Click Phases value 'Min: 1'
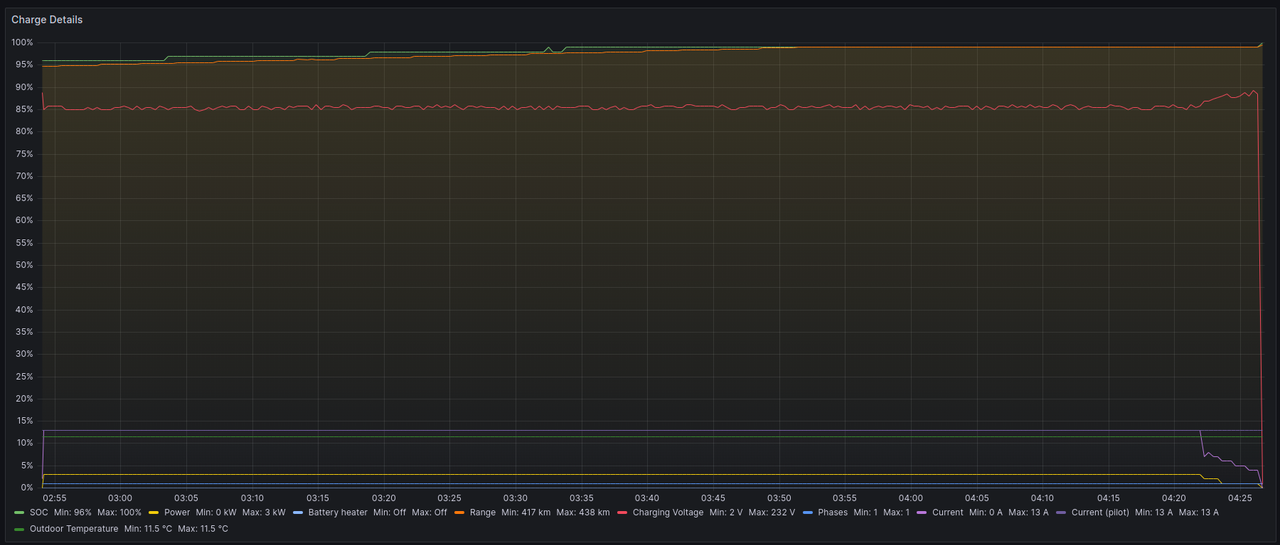Viewport: 1280px width, 545px height. (866, 512)
